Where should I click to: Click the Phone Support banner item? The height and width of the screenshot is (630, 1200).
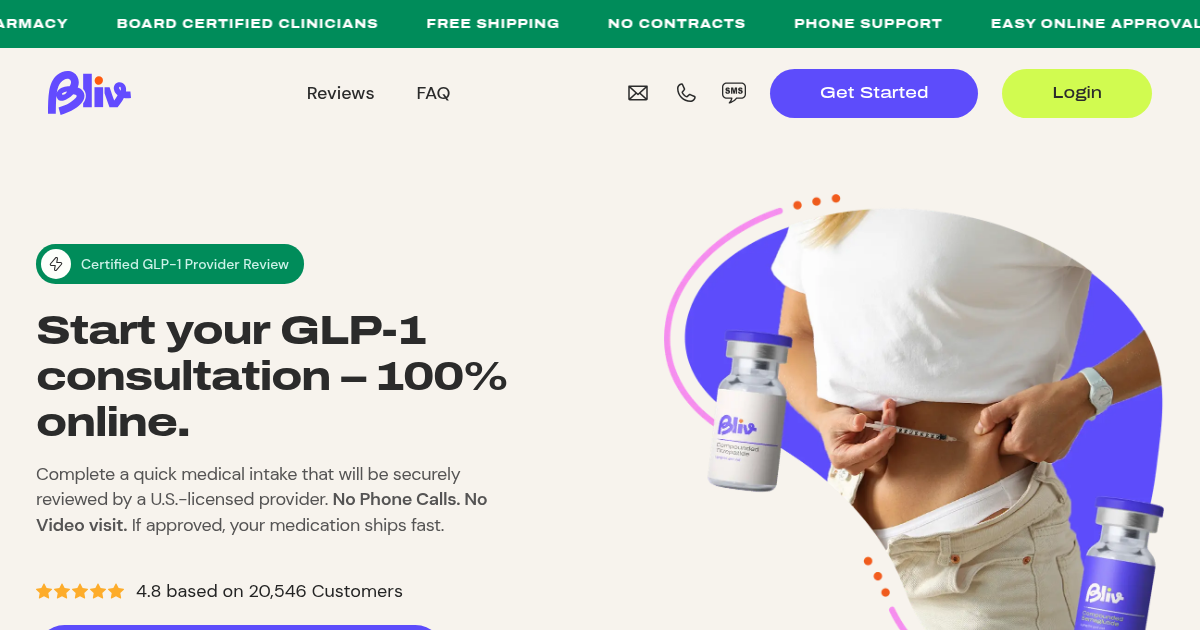pos(868,23)
